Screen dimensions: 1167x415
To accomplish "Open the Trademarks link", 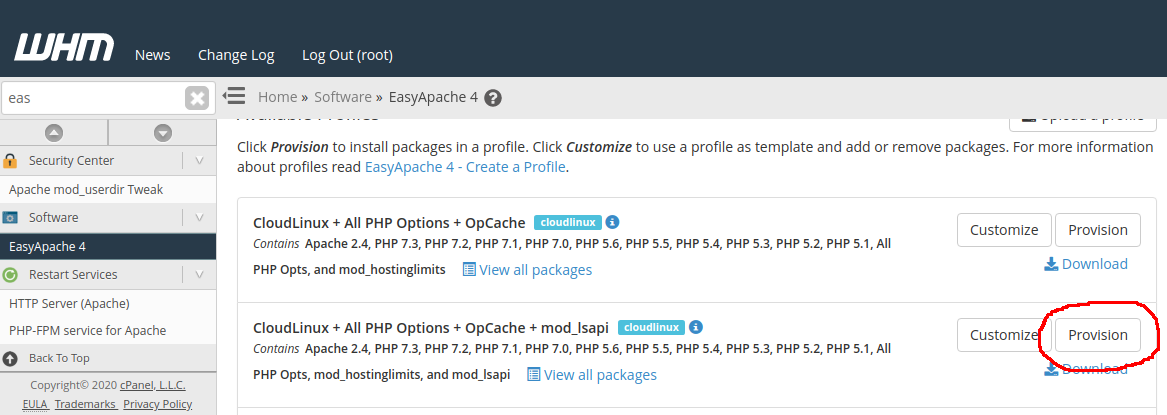I will pos(85,405).
